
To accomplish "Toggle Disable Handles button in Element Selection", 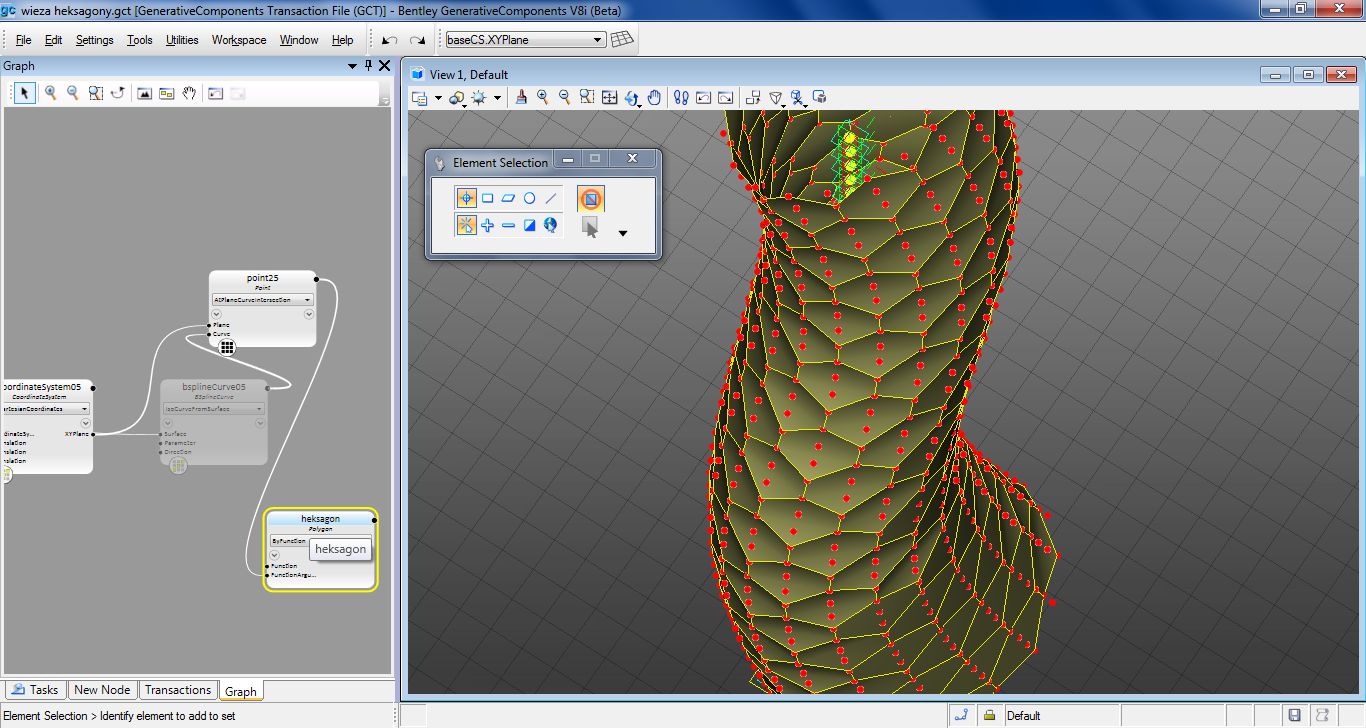I will tap(590, 198).
